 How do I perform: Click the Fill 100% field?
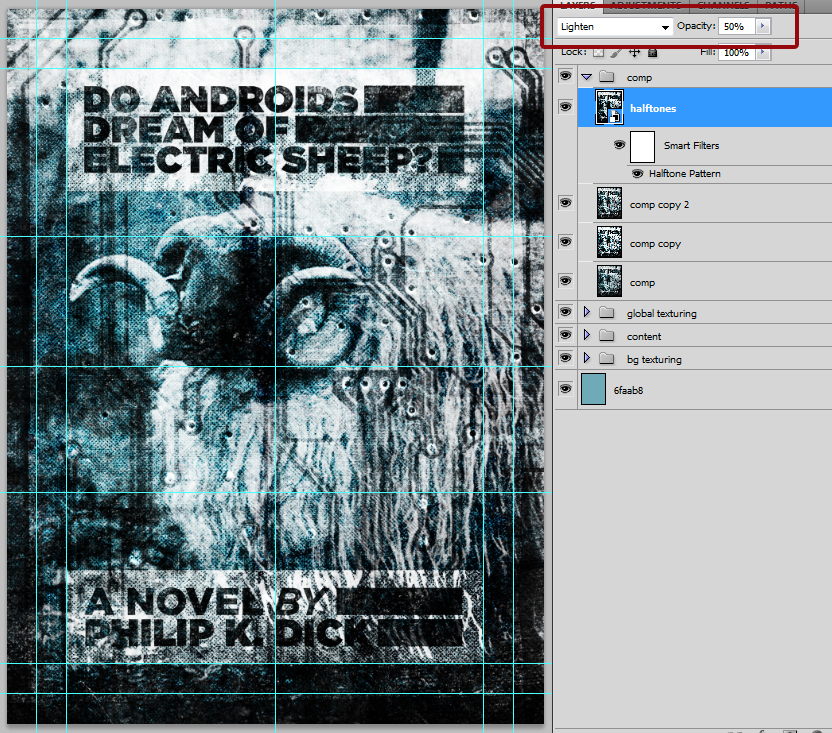click(736, 53)
